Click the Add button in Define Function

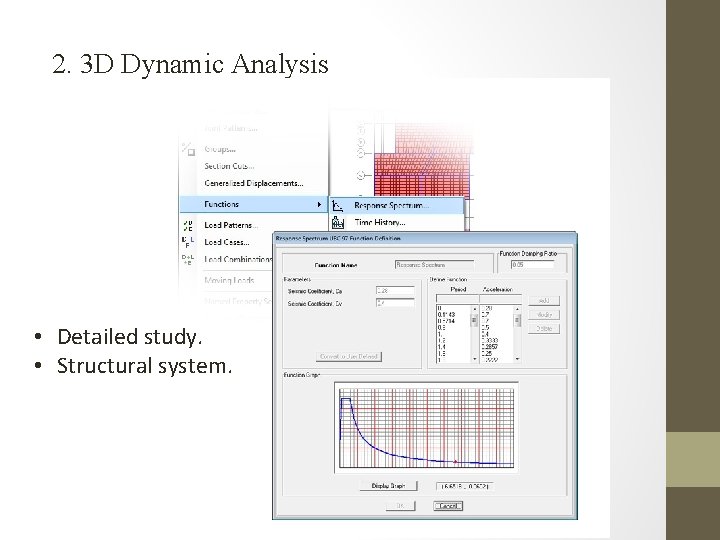point(544,301)
